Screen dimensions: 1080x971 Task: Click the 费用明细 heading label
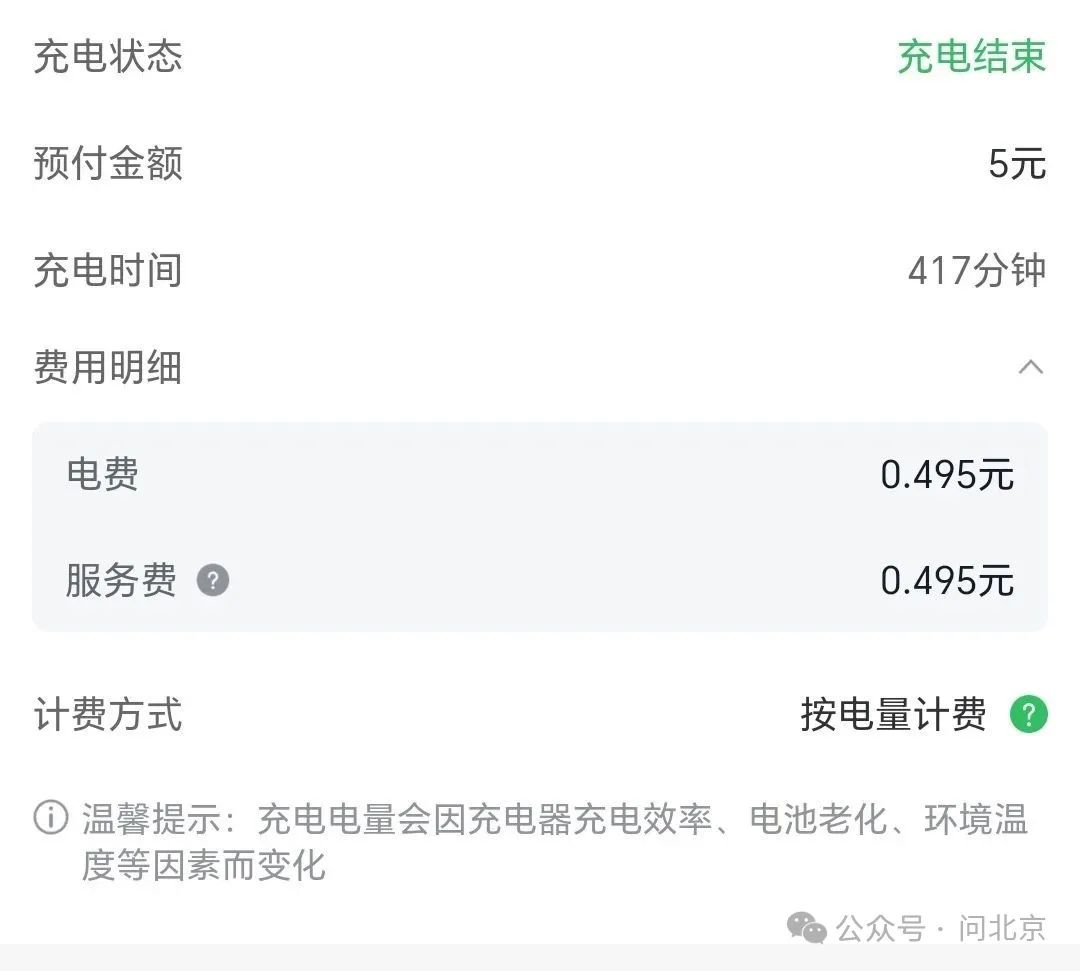click(x=108, y=367)
